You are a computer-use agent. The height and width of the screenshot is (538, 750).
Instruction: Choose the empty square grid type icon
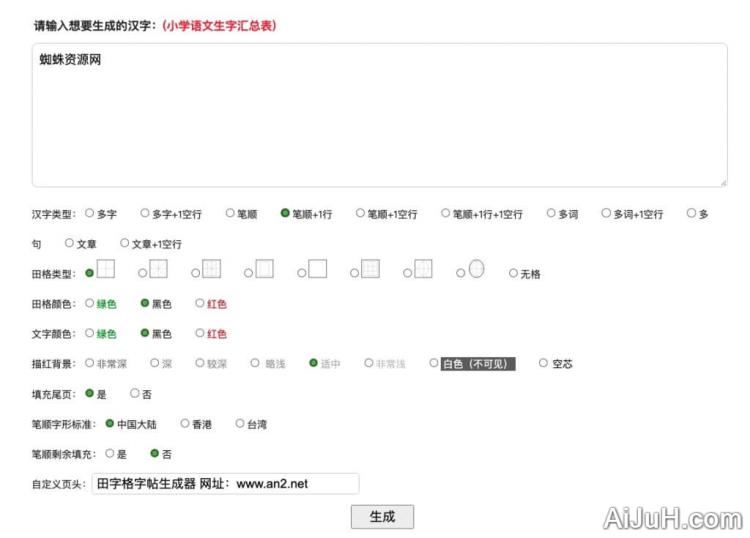coord(317,269)
